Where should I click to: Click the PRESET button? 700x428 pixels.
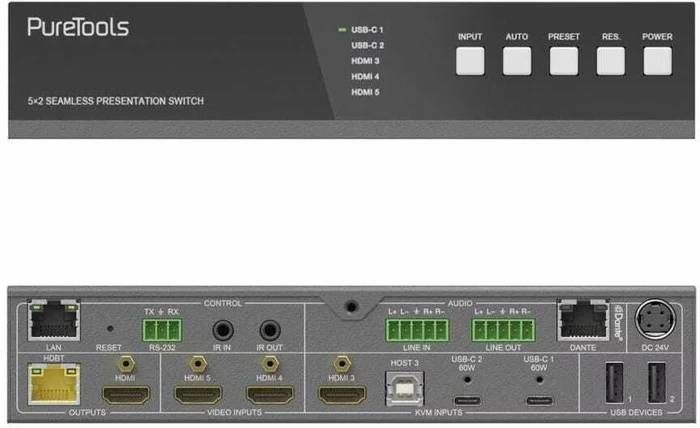pos(563,61)
